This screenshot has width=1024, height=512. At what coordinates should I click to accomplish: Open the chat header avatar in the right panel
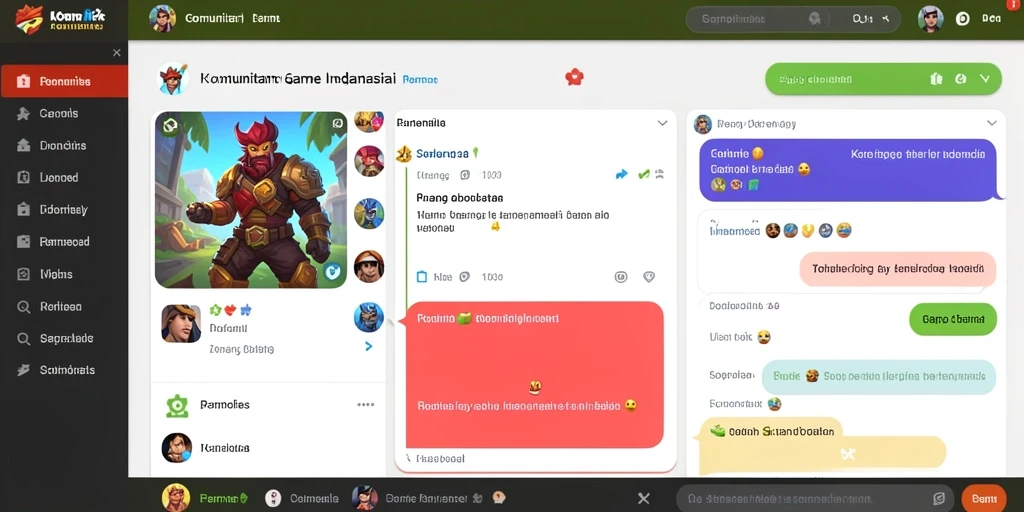tap(703, 123)
